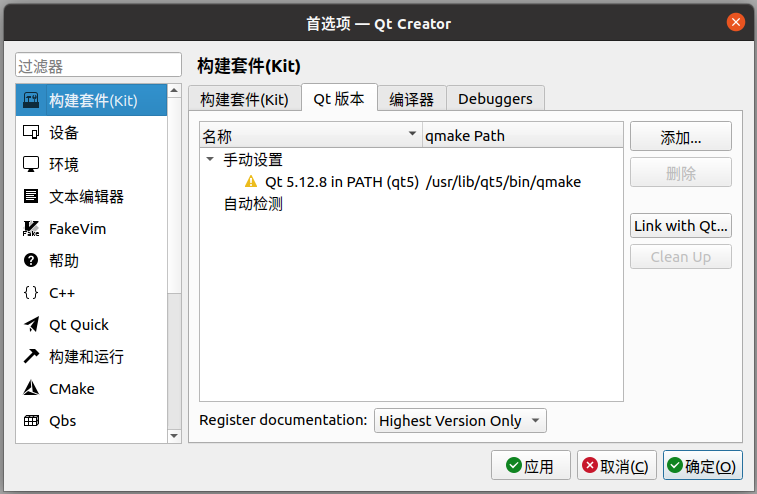The height and width of the screenshot is (494, 757).
Task: Click the 过滤器 filter input field
Action: (98, 65)
